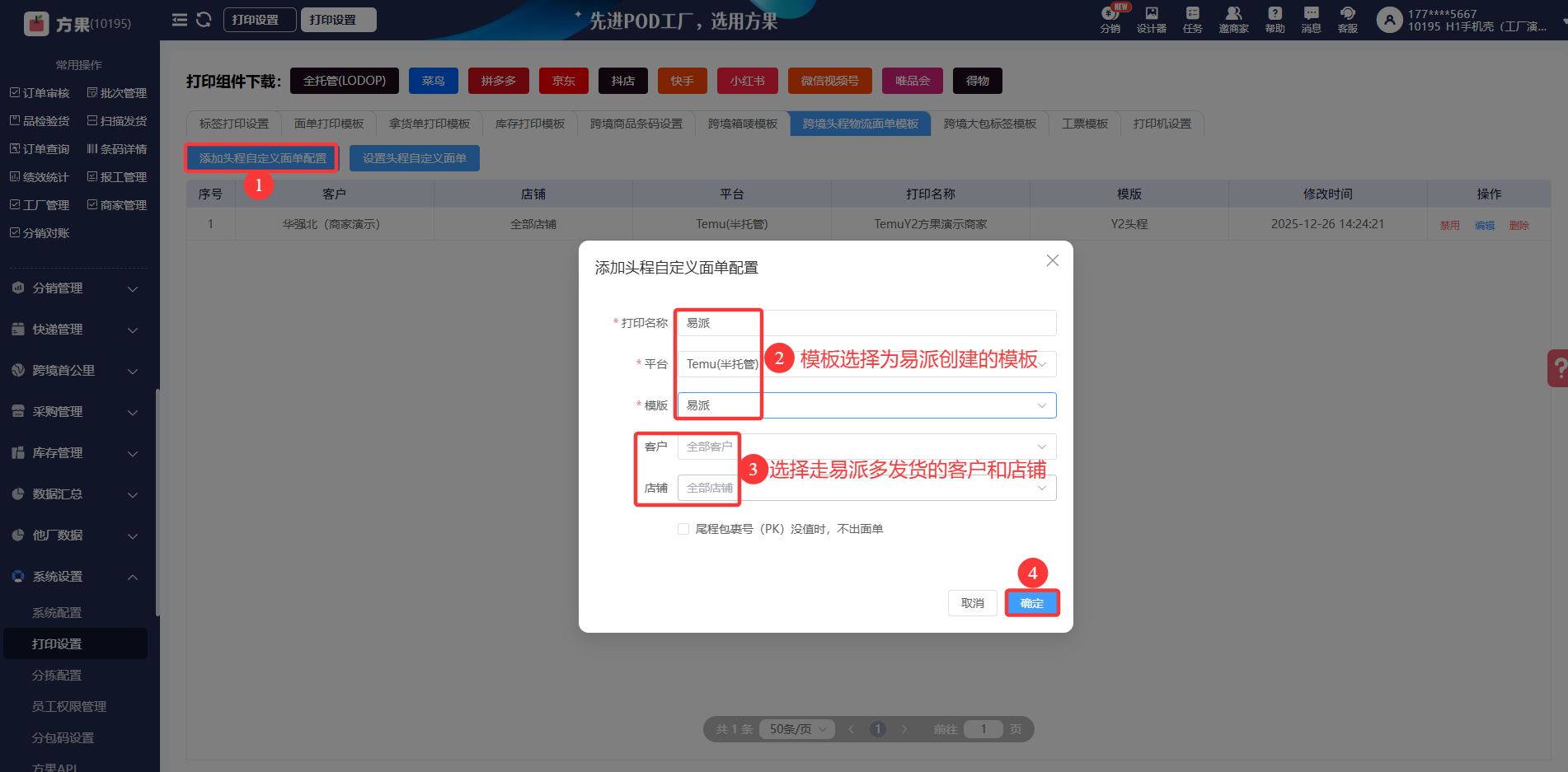Collapse the sidebar with the hamburger icon
The width and height of the screenshot is (1568, 772).
[x=180, y=20]
